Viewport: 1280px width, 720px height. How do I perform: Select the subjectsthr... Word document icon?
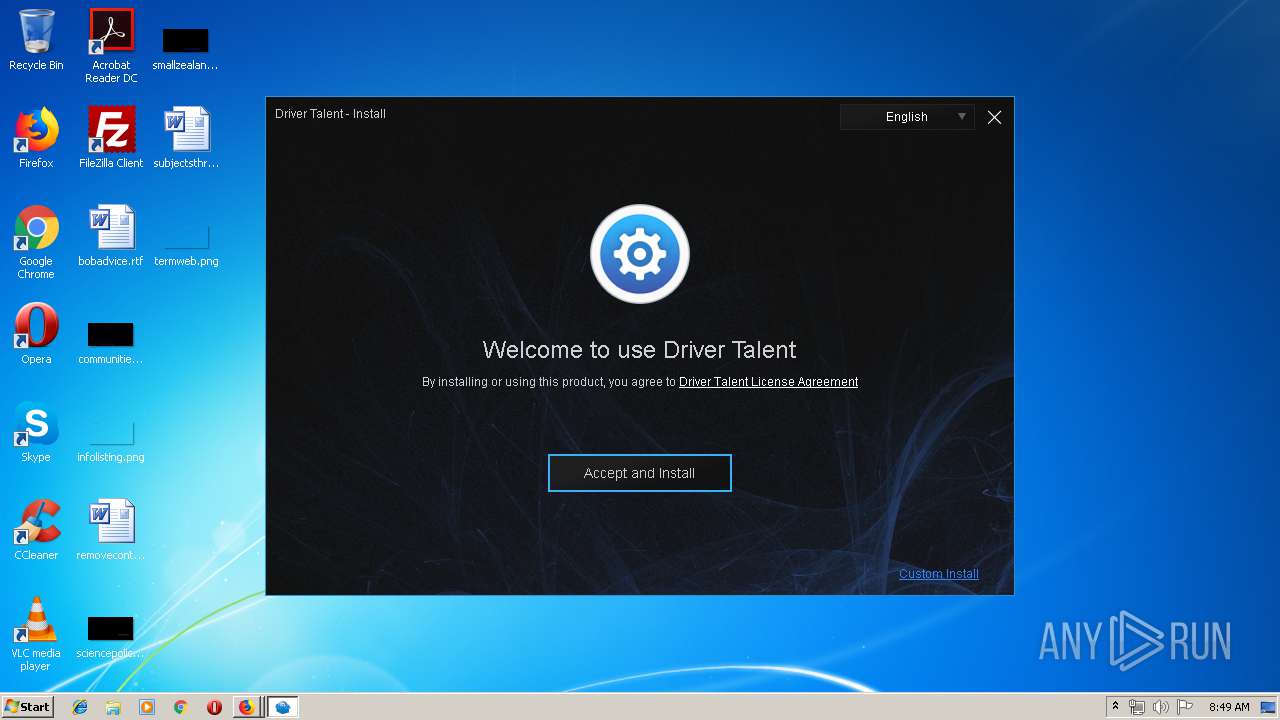point(186,138)
